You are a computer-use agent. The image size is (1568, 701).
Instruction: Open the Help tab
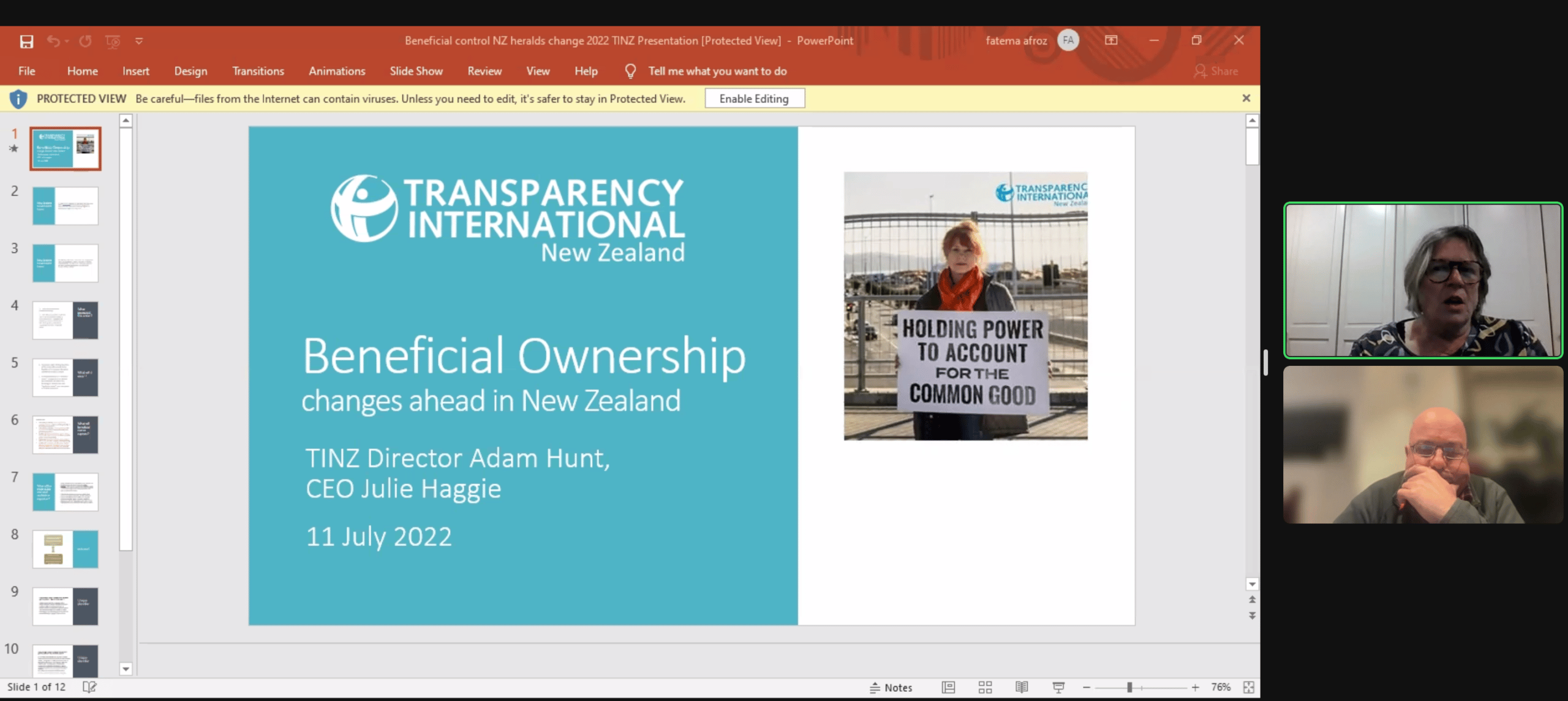586,71
